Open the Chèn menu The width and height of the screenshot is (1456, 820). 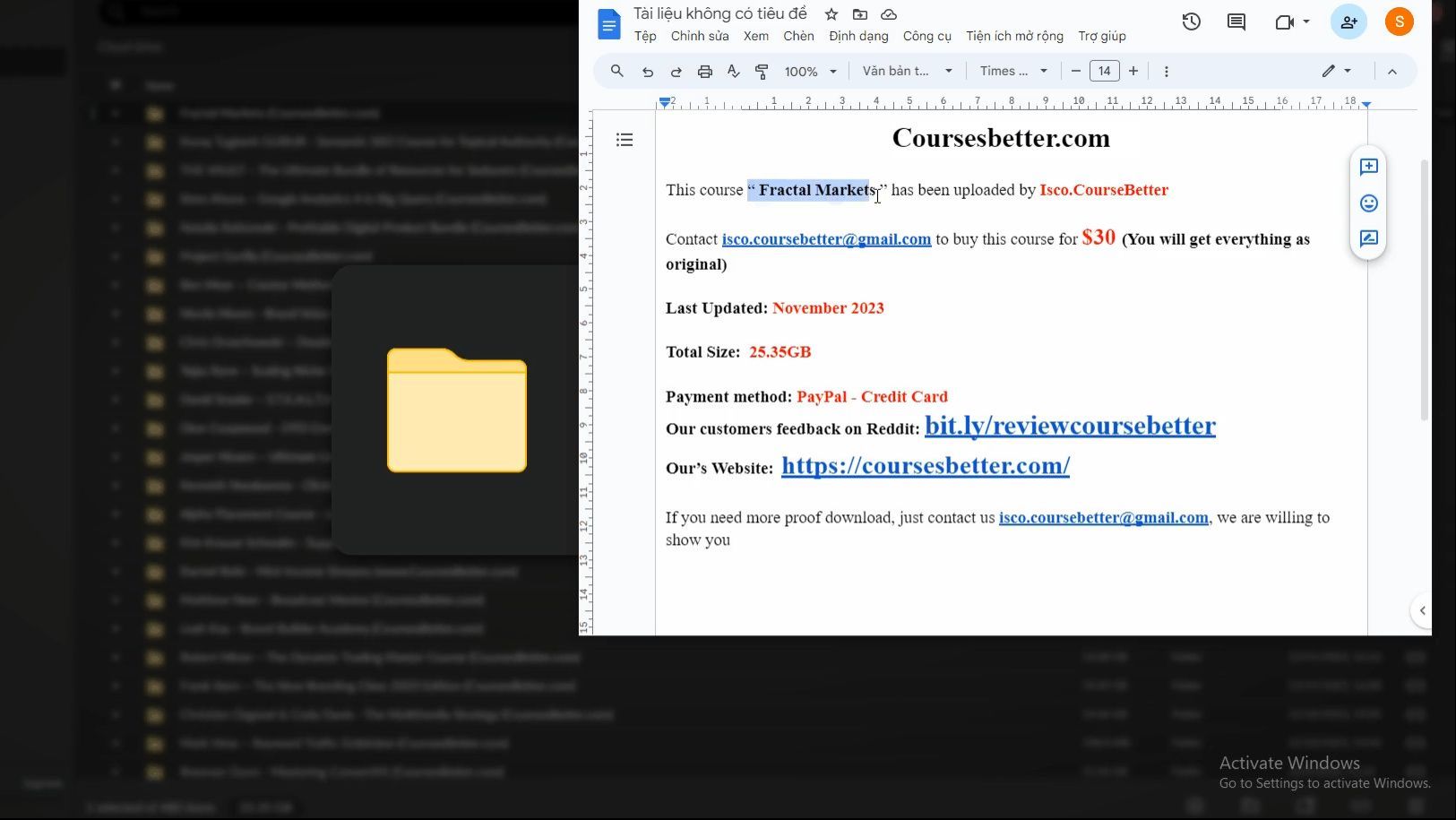pyautogui.click(x=798, y=36)
